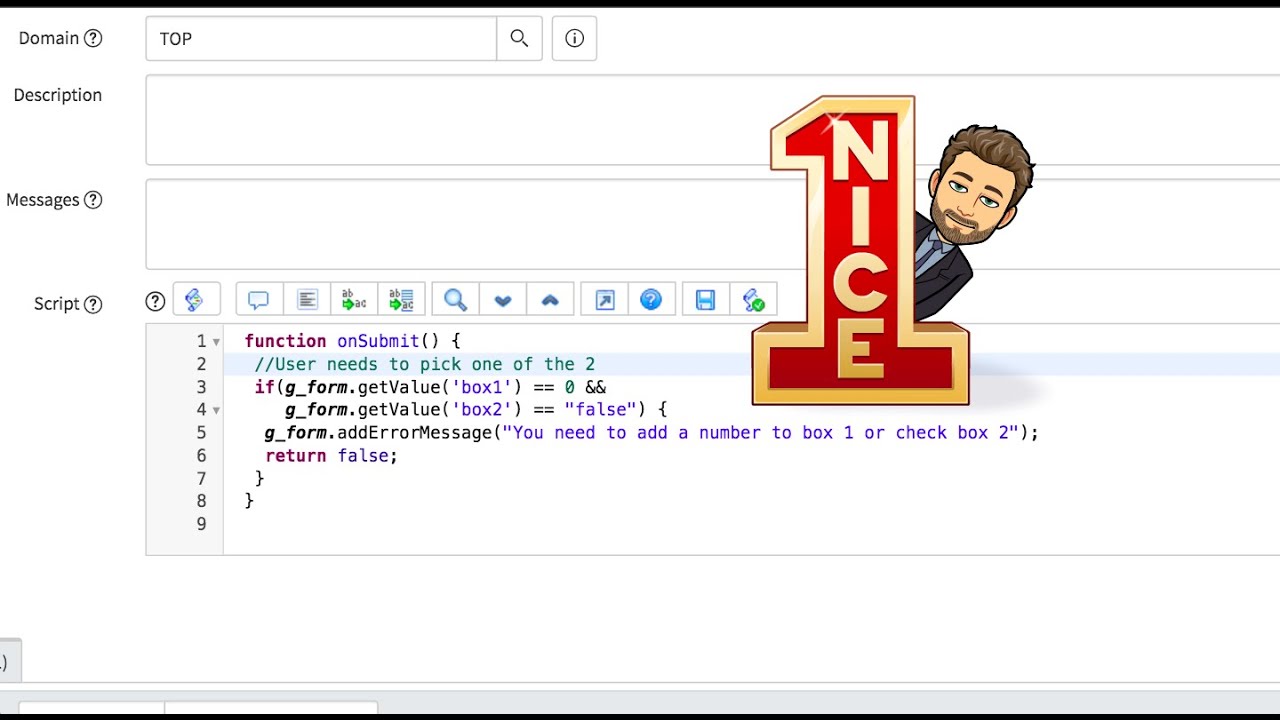The image size is (1280, 720).
Task: Open the replace text tool
Action: [353, 299]
